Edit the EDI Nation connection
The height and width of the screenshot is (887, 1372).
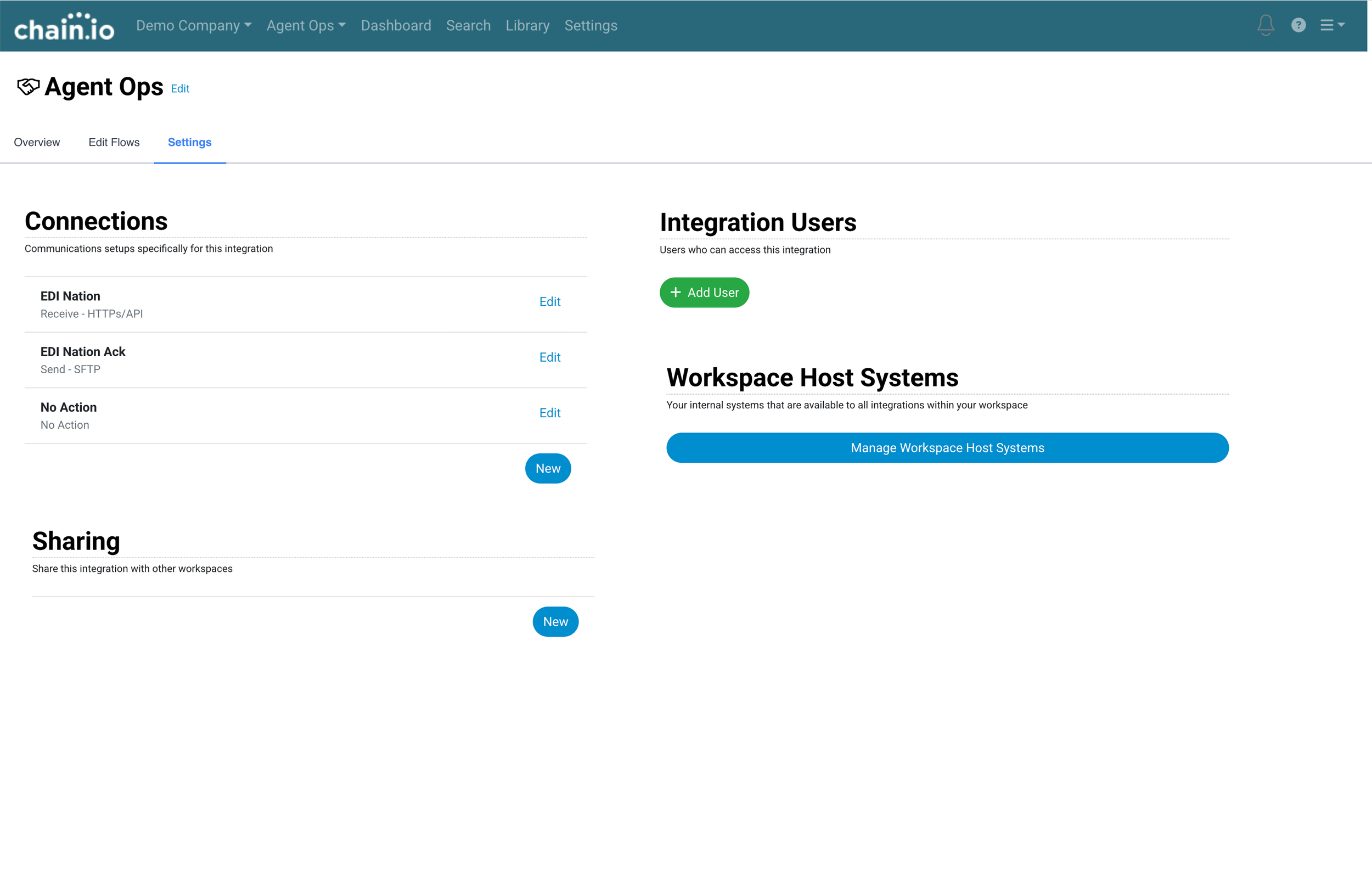pos(549,302)
